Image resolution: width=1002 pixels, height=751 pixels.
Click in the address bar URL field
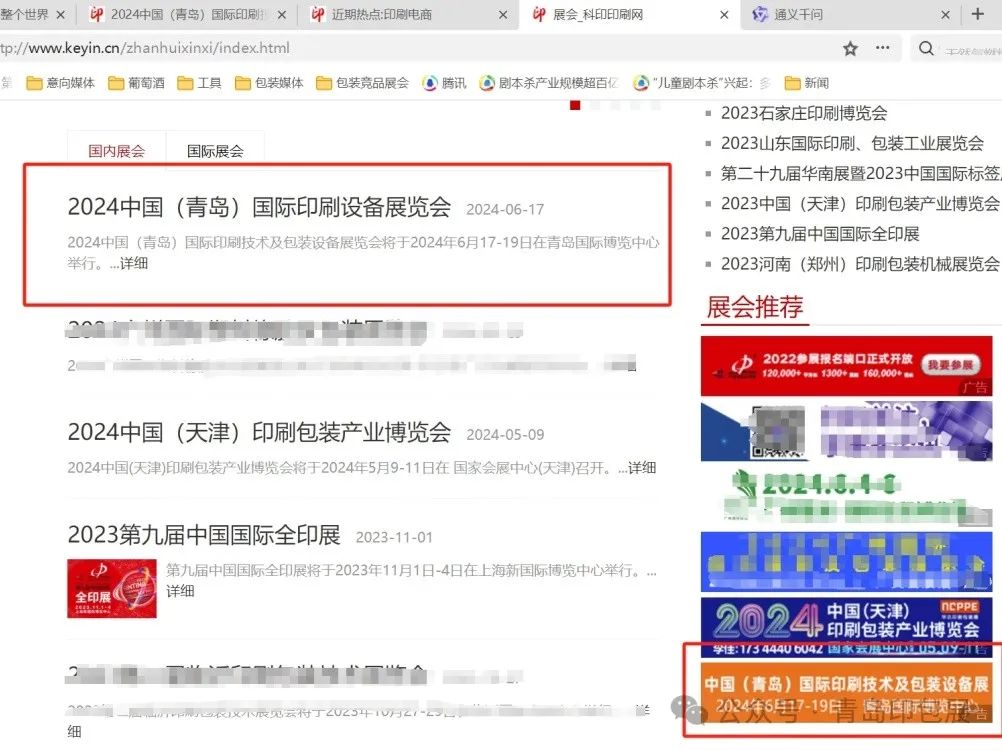click(x=400, y=48)
